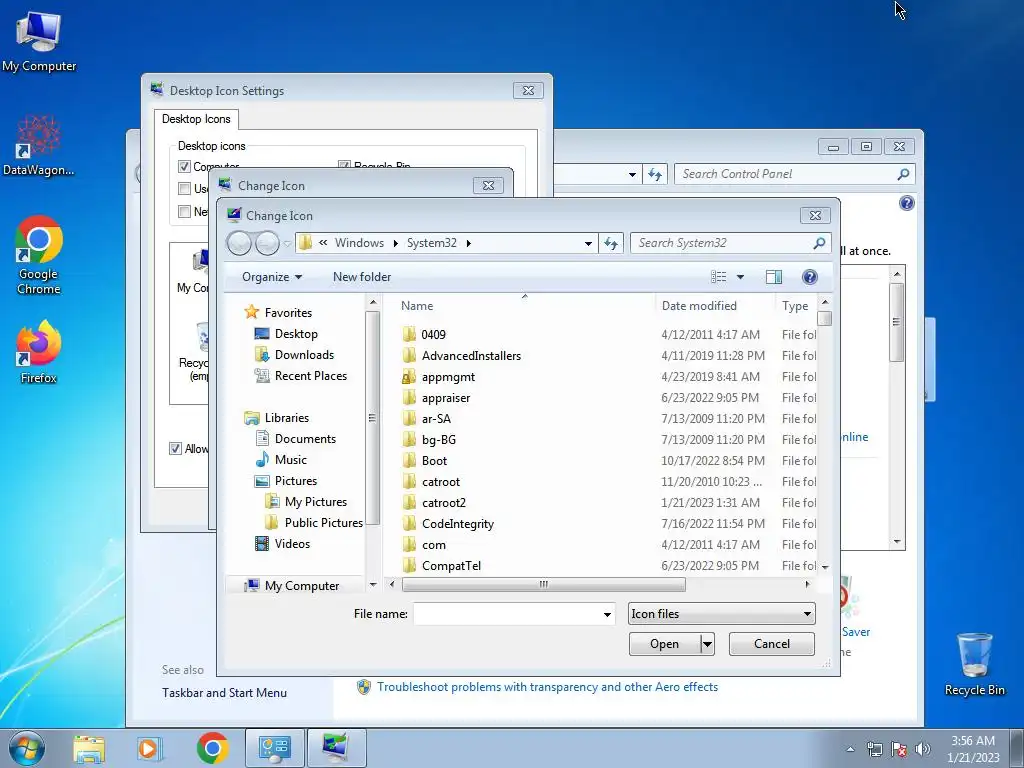Click the refresh button in the Control Panel address bar

pos(655,174)
